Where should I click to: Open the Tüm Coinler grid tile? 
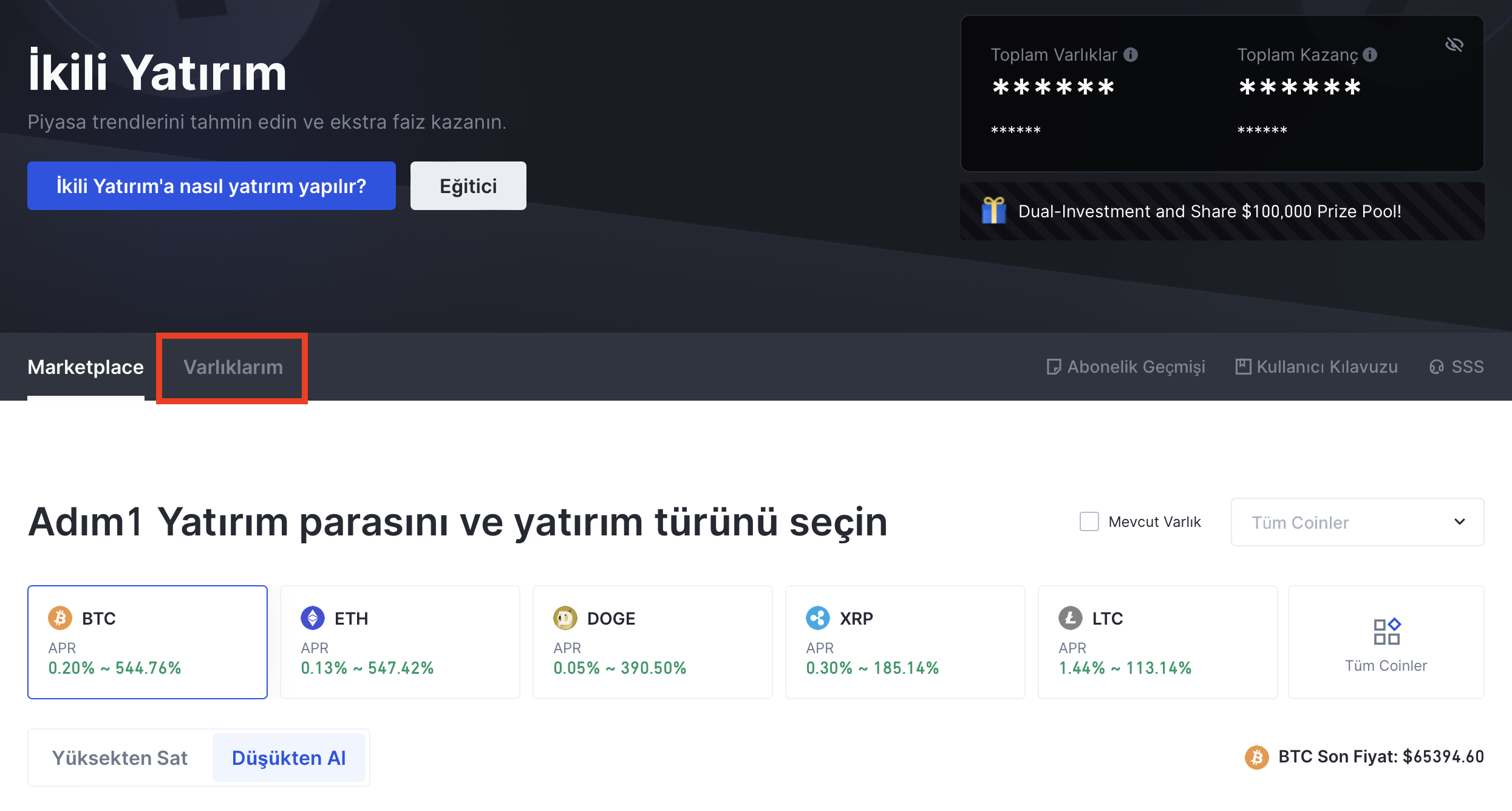point(1386,642)
